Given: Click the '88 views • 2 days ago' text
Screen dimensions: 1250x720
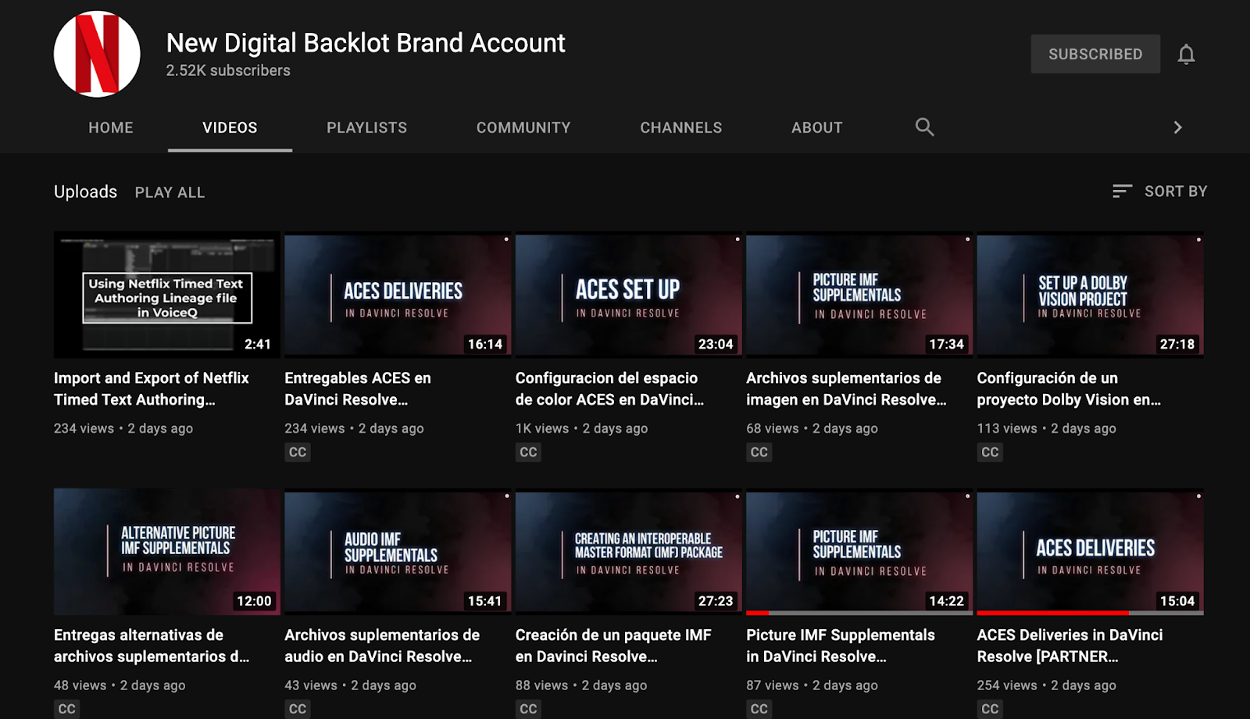Looking at the screenshot, I should (x=582, y=685).
